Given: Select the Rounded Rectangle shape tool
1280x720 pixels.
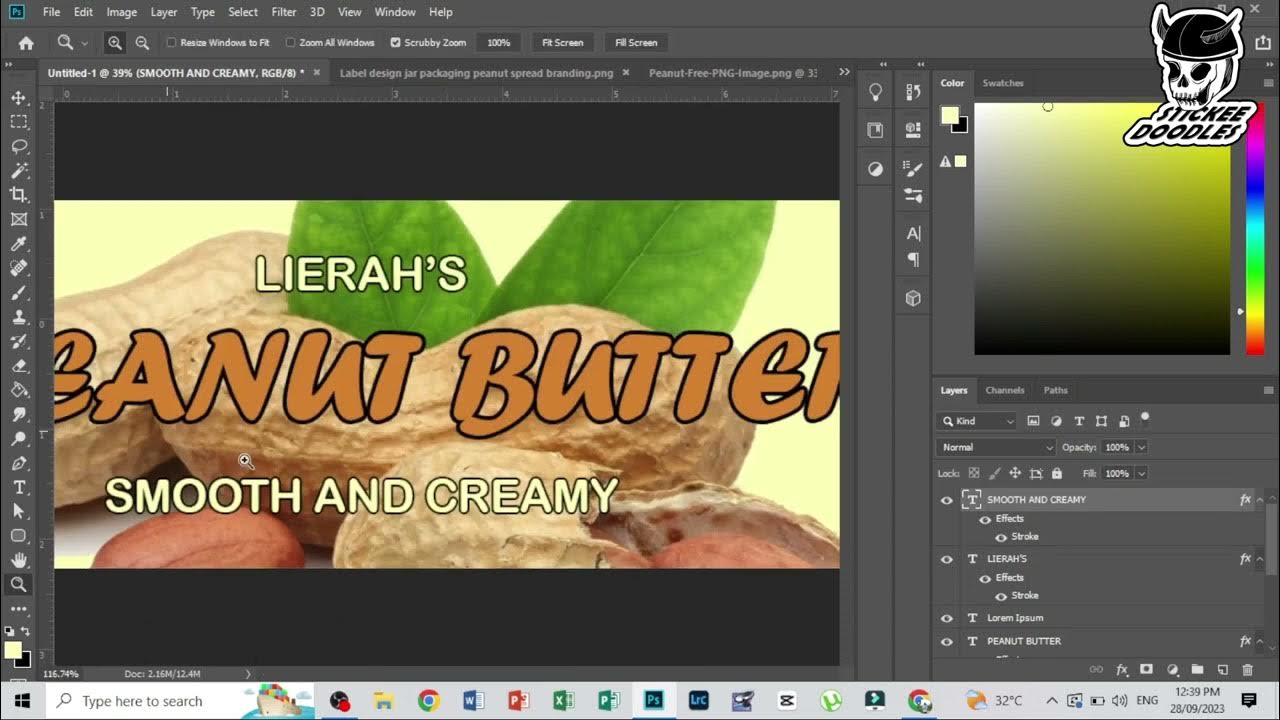Looking at the screenshot, I should click(x=19, y=536).
